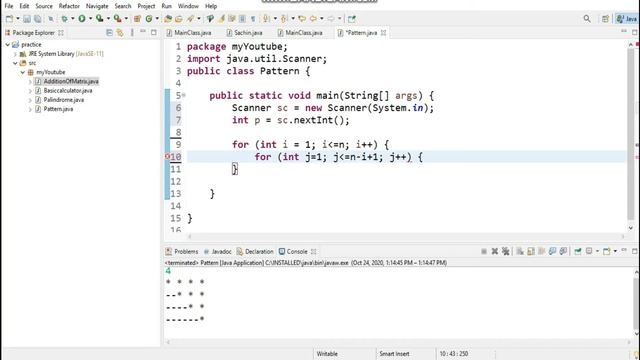Click the Back navigation arrow icon

point(313,18)
